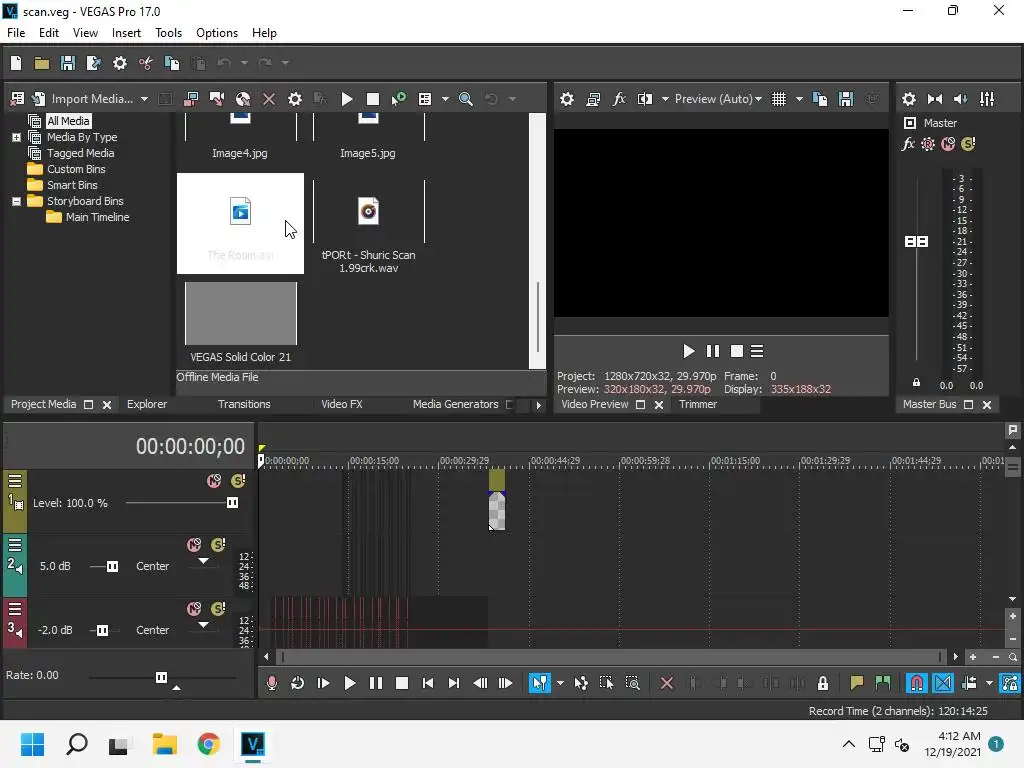Select the video event on track 1
This screenshot has height=768, width=1024.
pyautogui.click(x=496, y=500)
